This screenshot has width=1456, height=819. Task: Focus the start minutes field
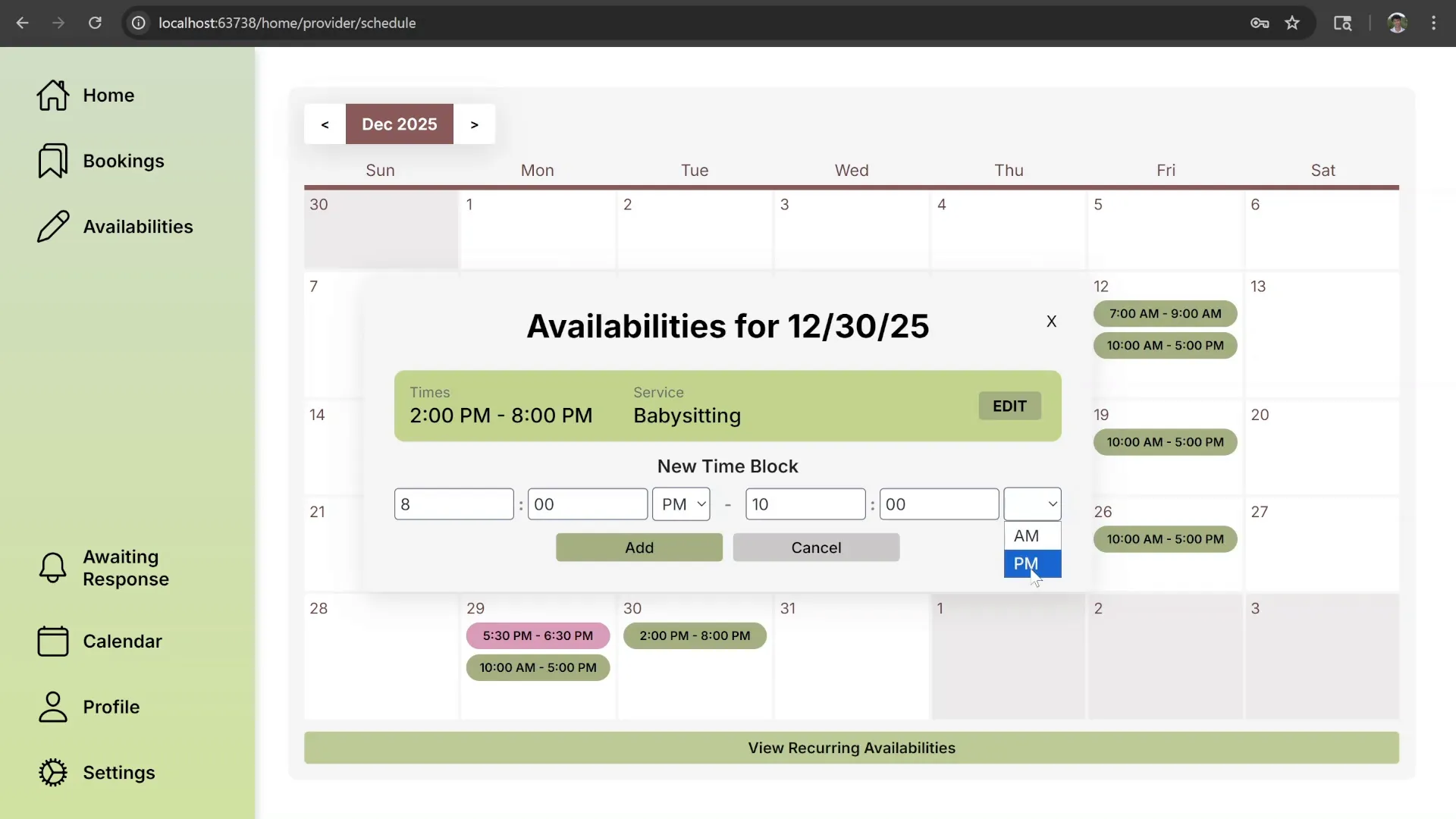[588, 504]
